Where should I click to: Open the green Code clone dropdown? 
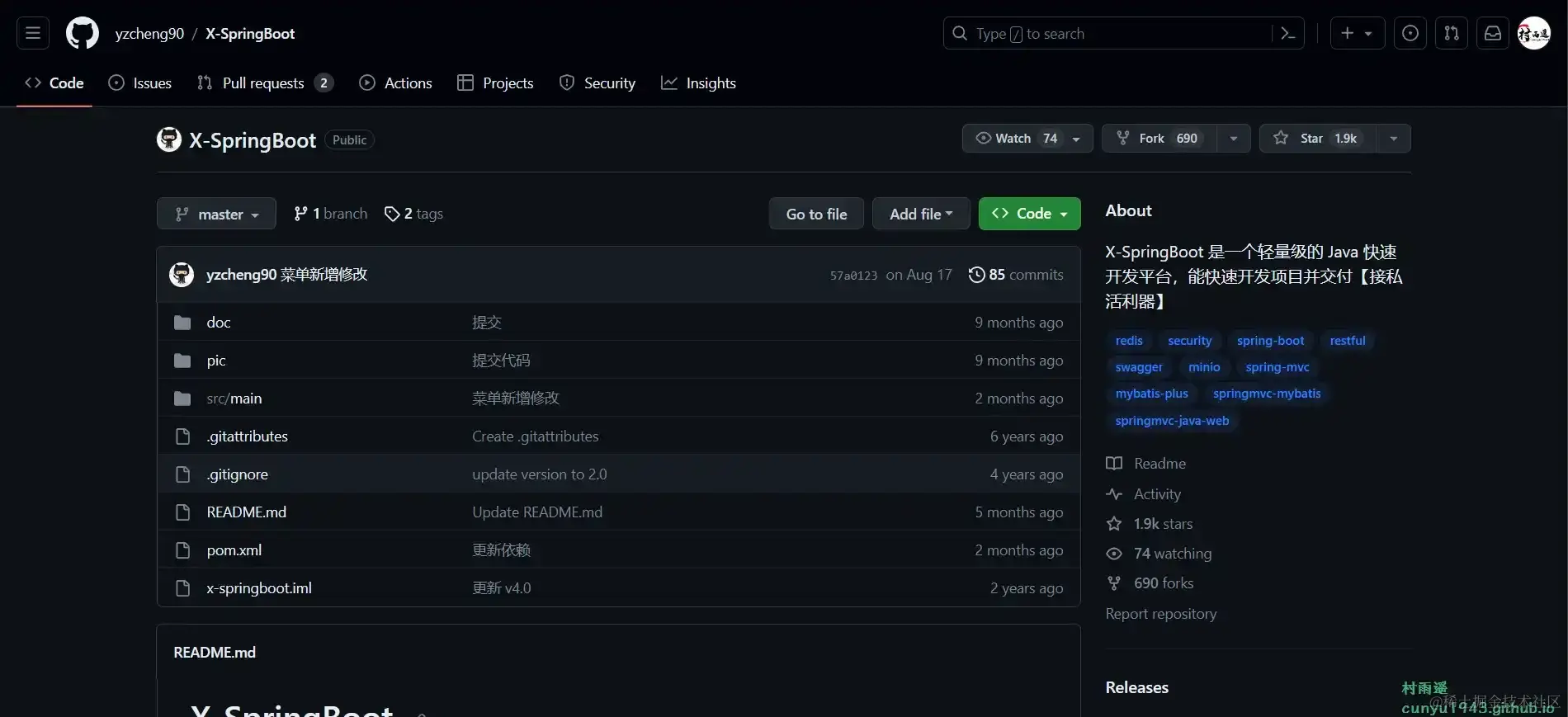coord(1029,214)
